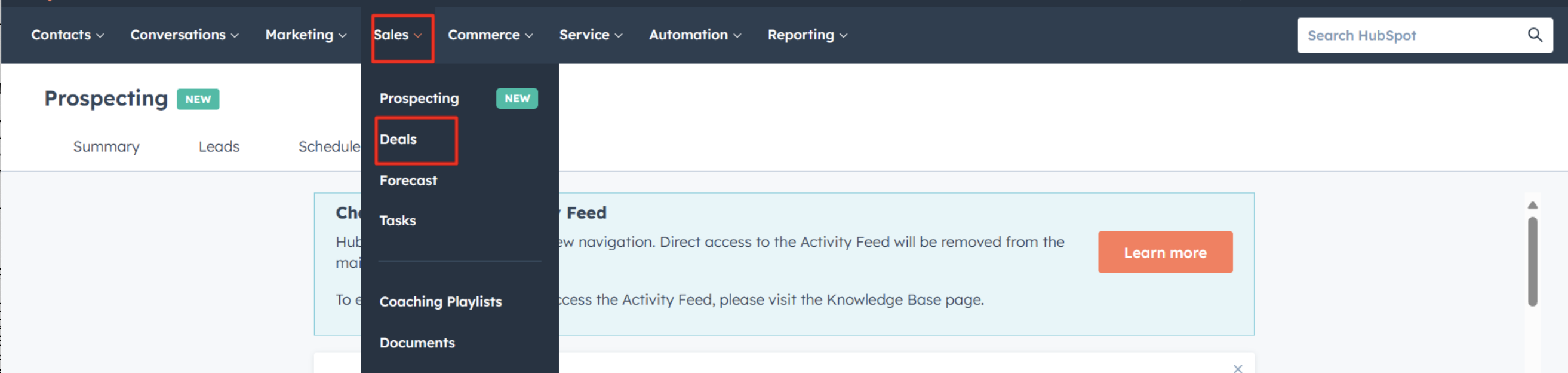Dismiss the card with the X icon
This screenshot has width=1568, height=373.
coord(1237,368)
